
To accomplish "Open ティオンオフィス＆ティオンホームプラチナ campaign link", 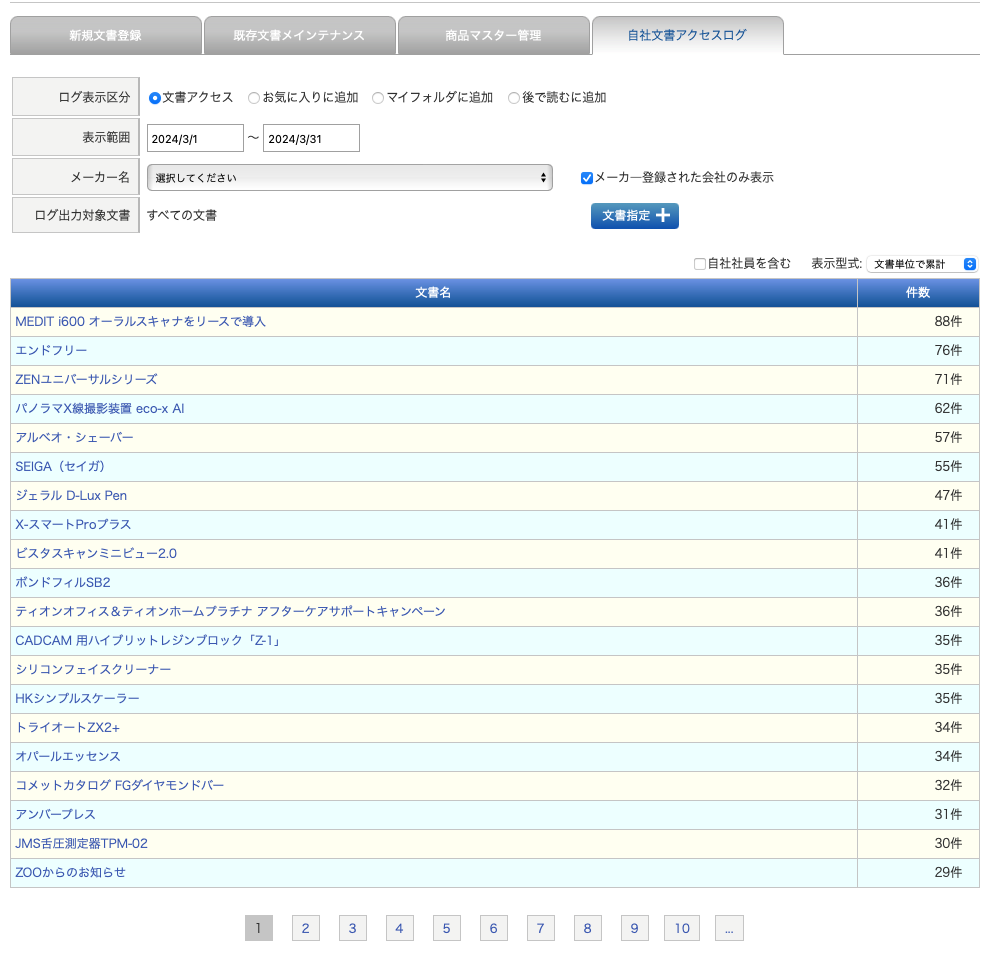I will [231, 611].
